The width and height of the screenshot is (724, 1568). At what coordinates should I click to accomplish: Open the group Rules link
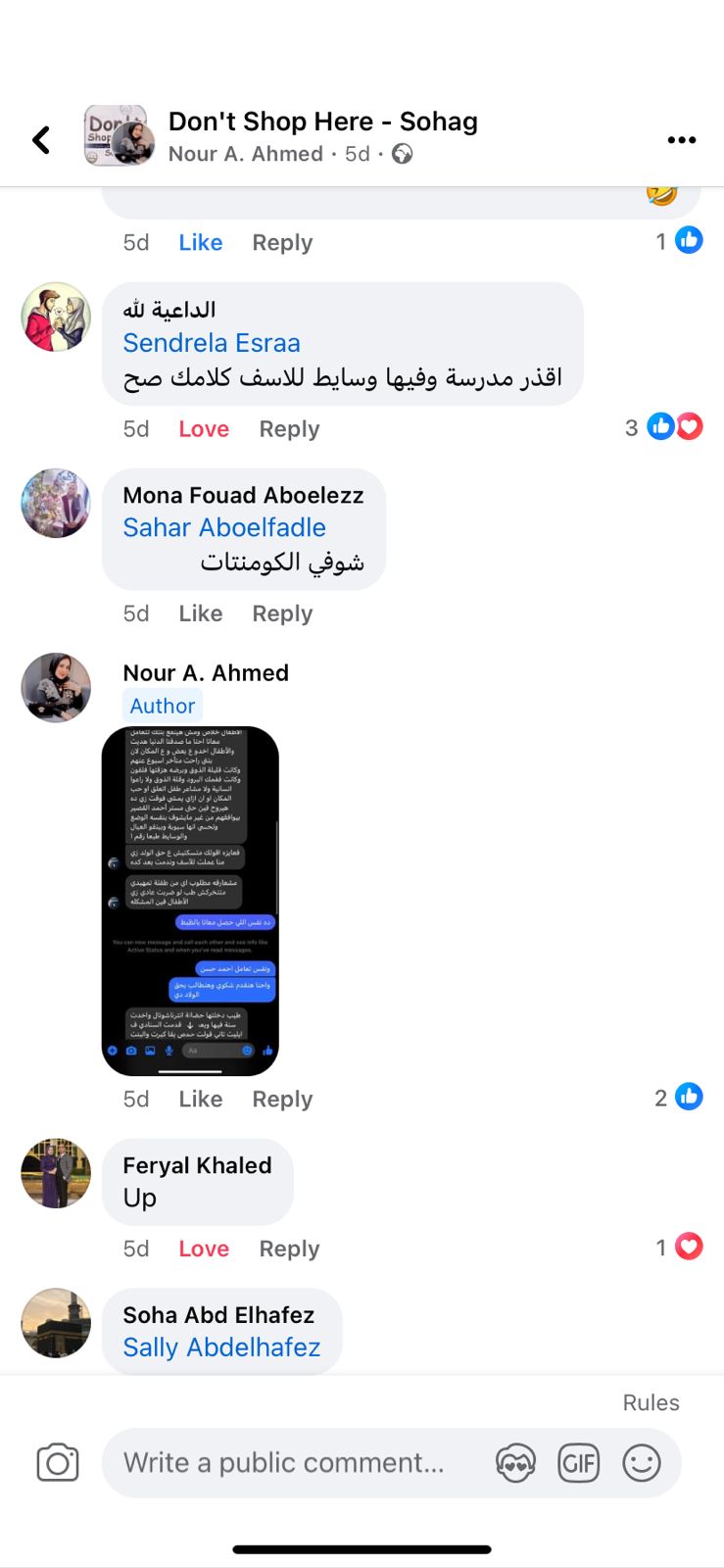coord(651,1402)
